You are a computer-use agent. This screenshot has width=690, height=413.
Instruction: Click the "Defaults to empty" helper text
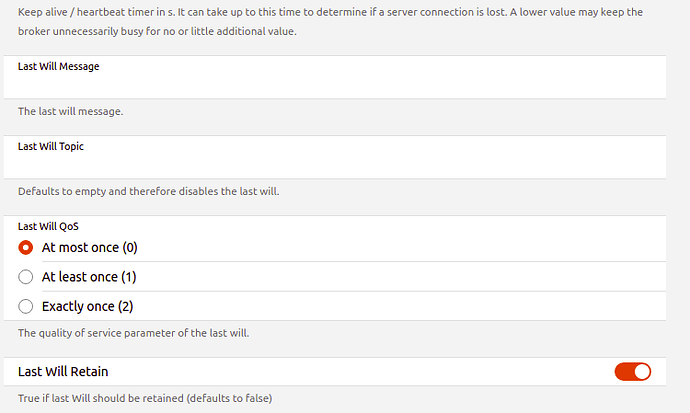tap(148, 191)
